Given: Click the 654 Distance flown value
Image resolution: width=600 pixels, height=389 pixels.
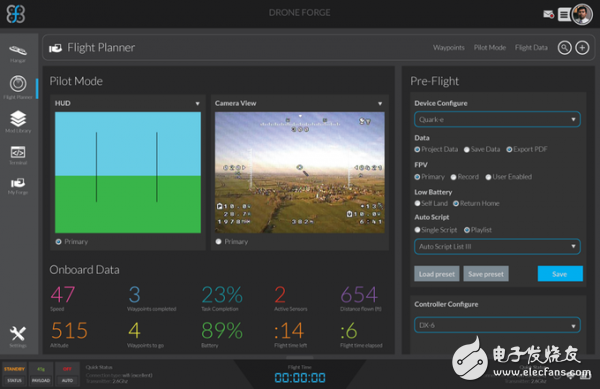Looking at the screenshot, I should click(x=359, y=295).
